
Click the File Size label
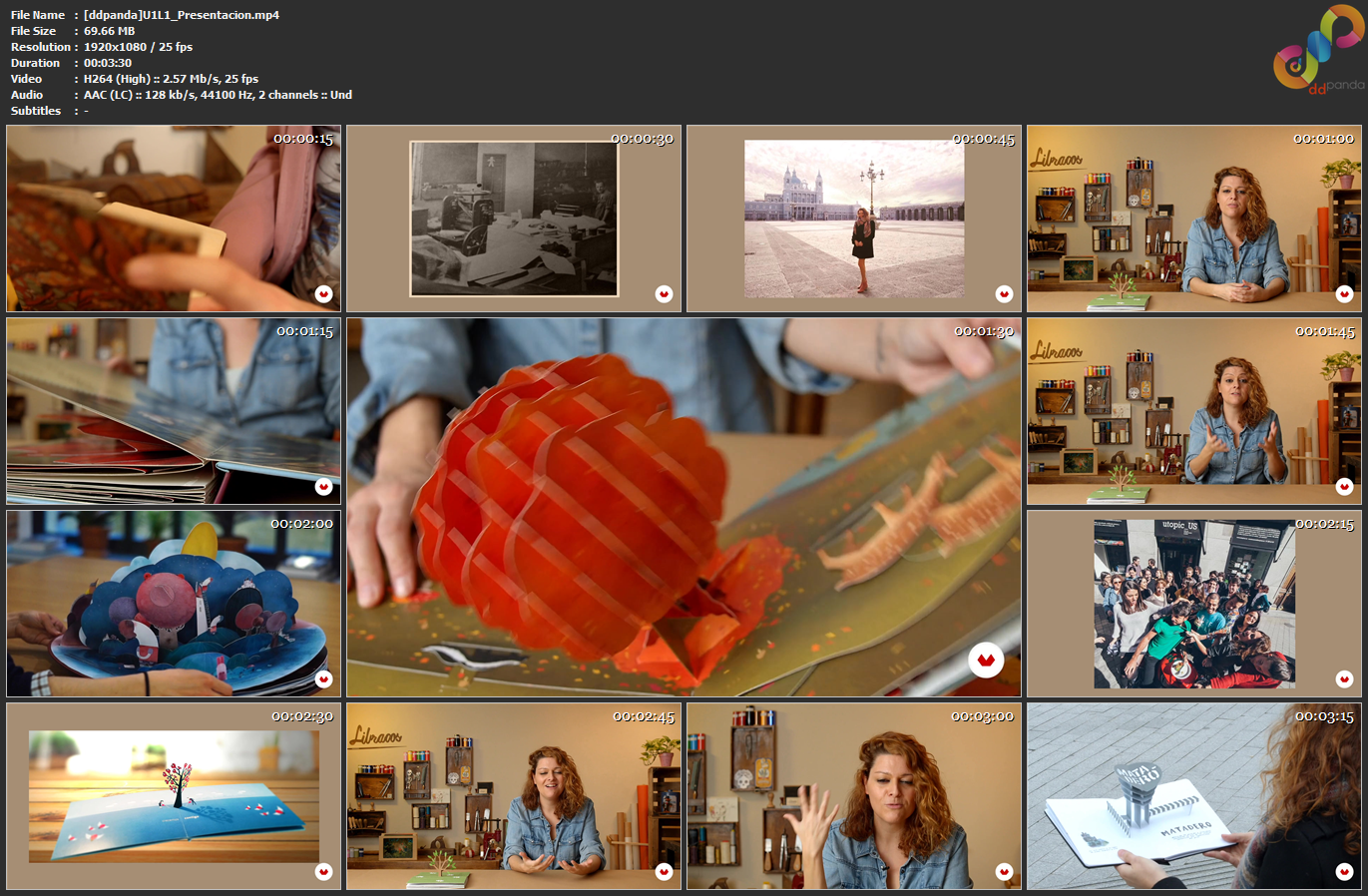(x=33, y=31)
